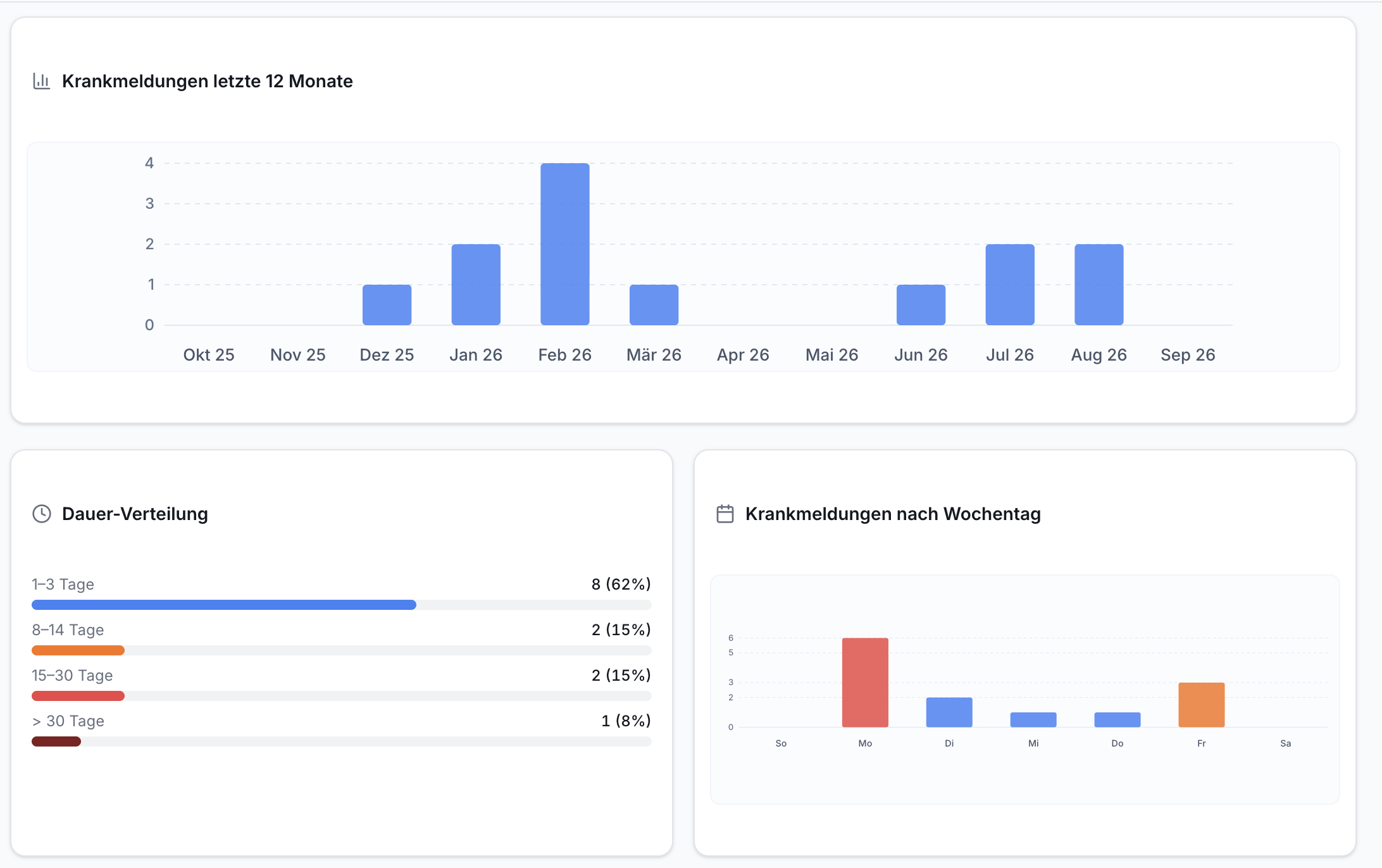This screenshot has height=868, width=1382.
Task: Select the Jun 26 bar
Action: [x=921, y=305]
